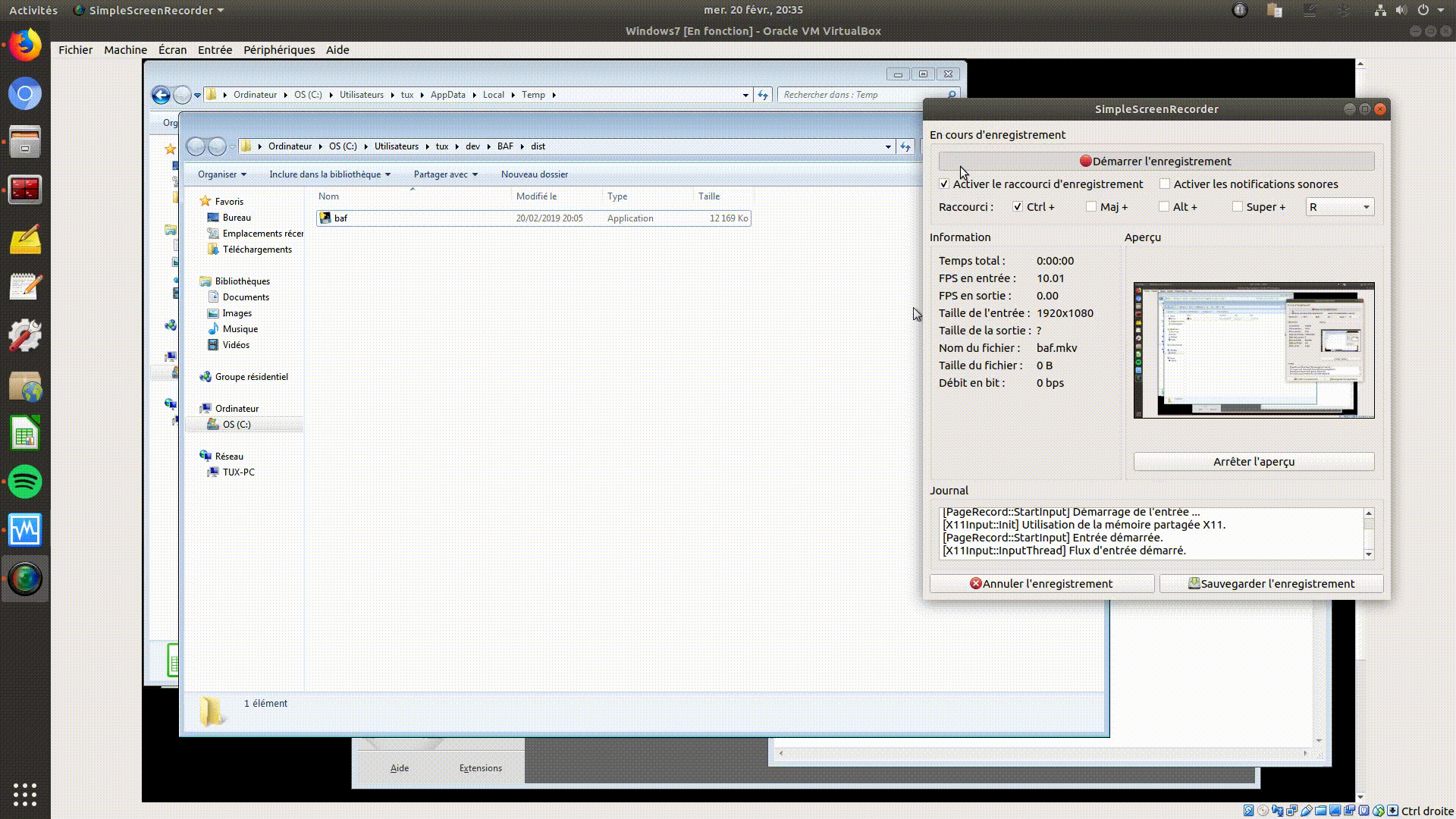Click BAF in the address breadcrumb
This screenshot has height=819, width=1456.
coord(505,146)
